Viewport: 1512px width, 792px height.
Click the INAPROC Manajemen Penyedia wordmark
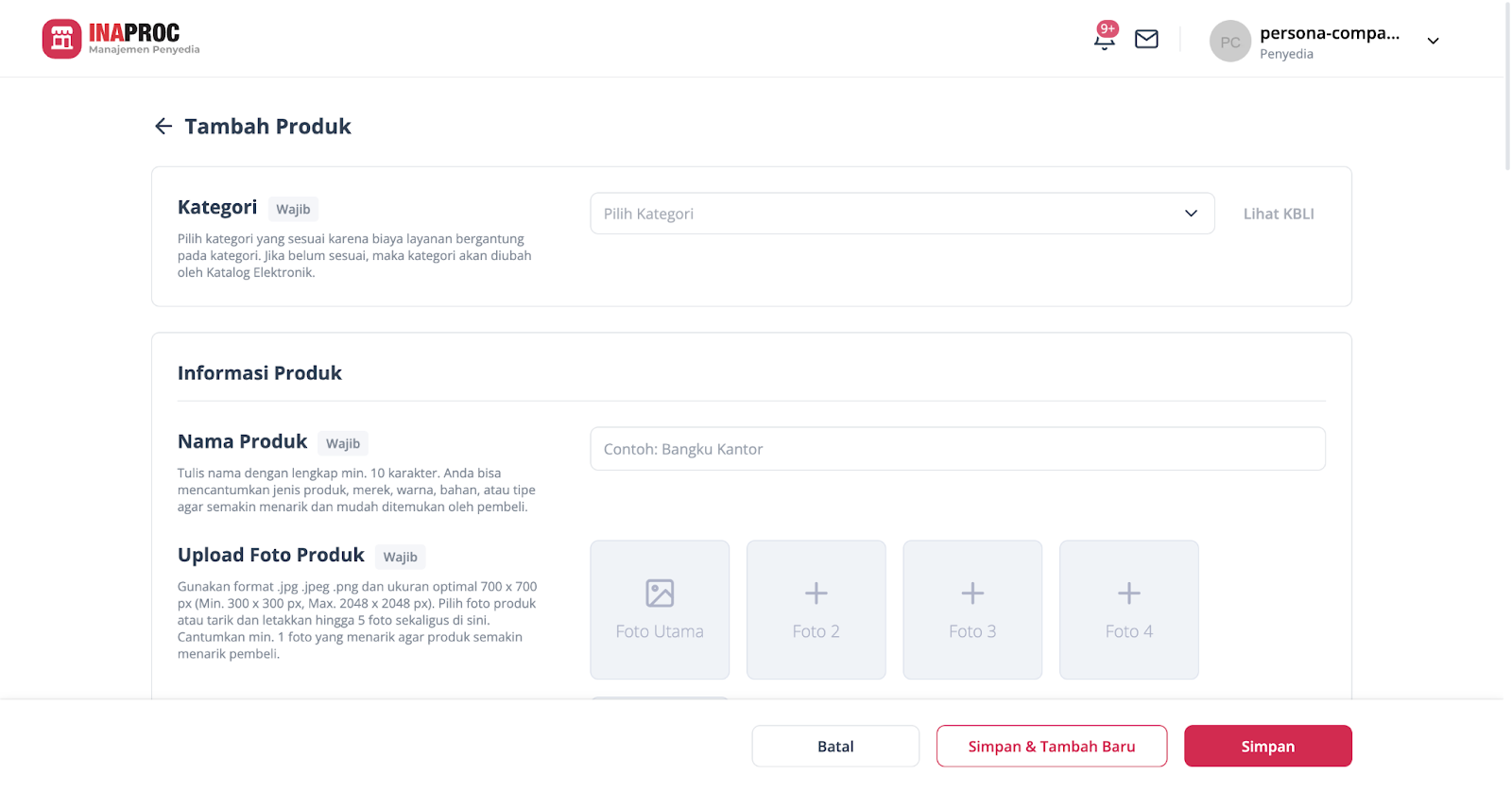click(143, 39)
